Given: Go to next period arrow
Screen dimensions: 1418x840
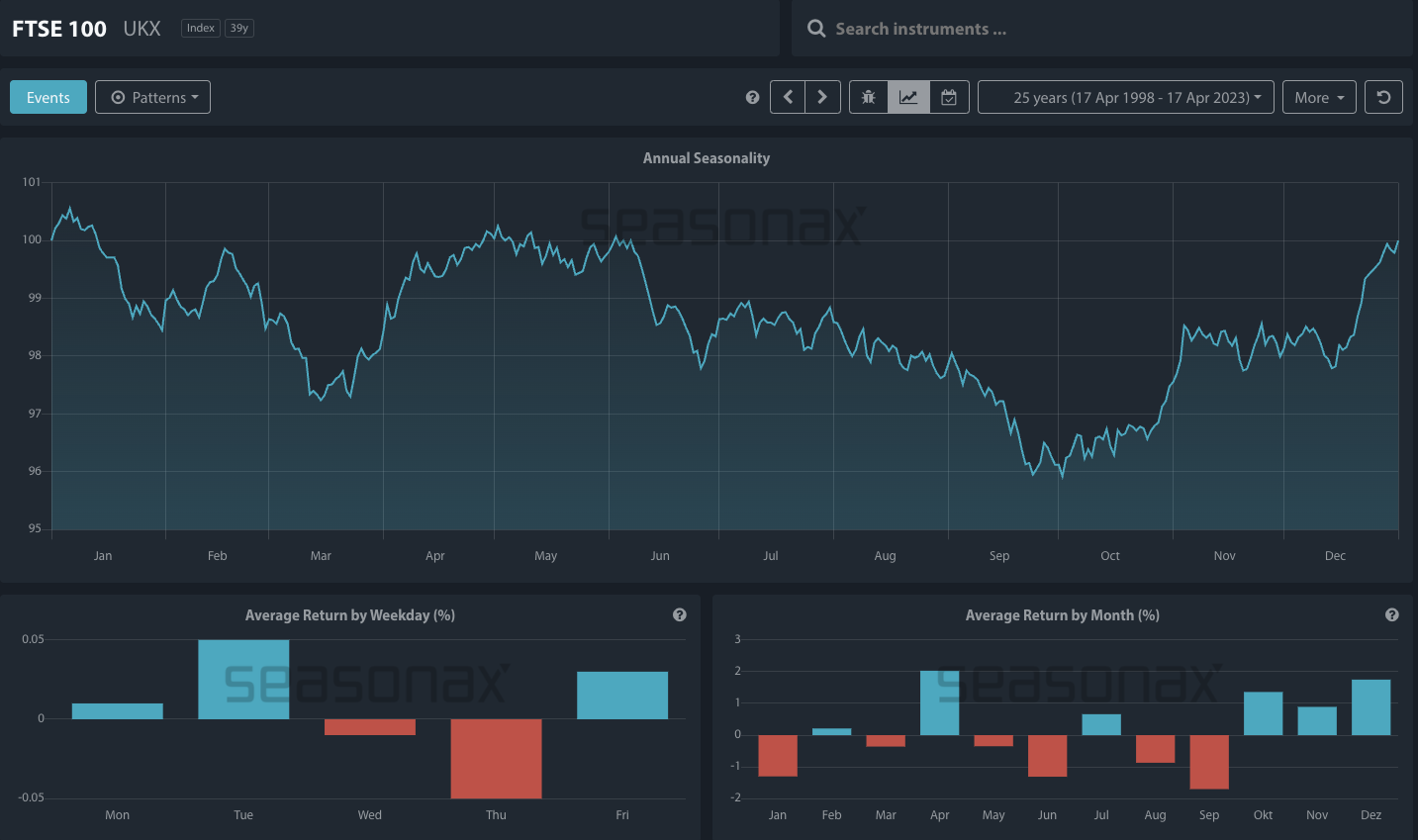Looking at the screenshot, I should (823, 97).
